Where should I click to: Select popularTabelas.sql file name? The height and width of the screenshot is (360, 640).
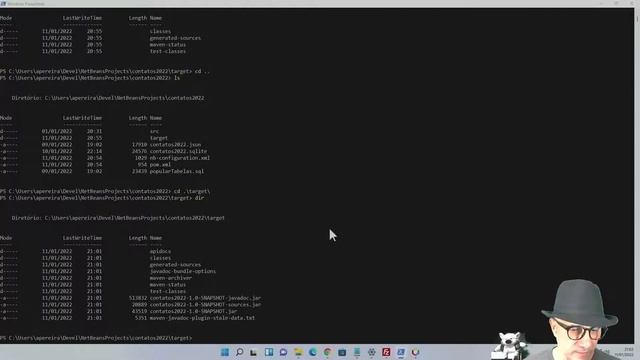pyautogui.click(x=177, y=171)
